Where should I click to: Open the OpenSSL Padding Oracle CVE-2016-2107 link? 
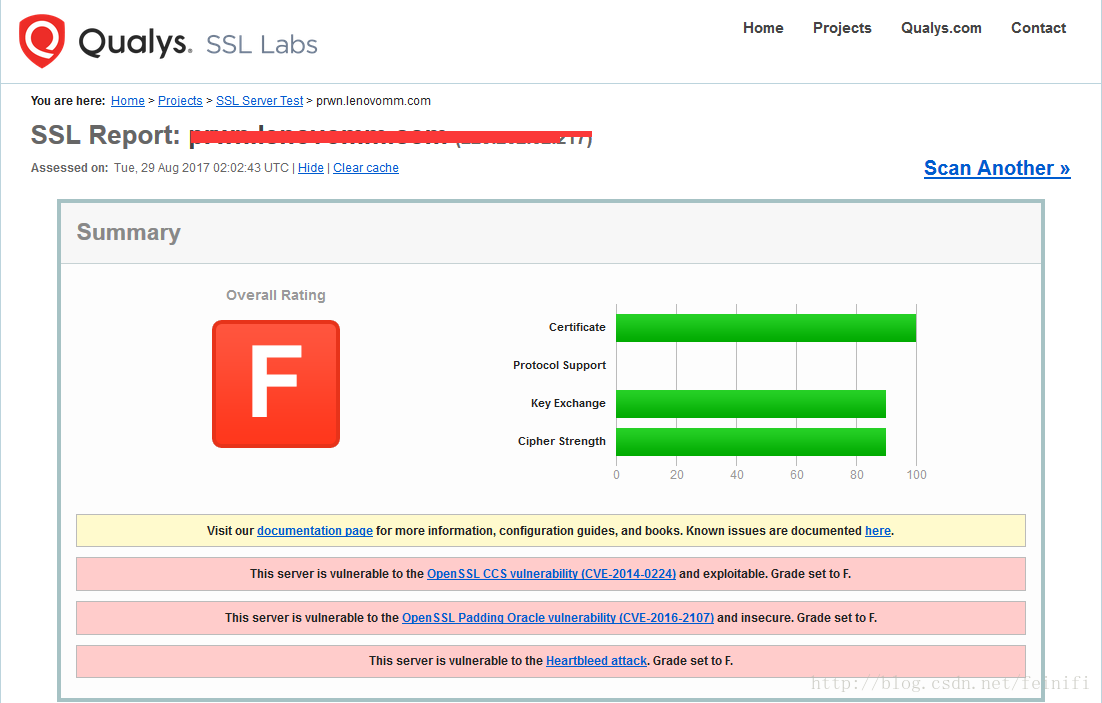pyautogui.click(x=558, y=617)
